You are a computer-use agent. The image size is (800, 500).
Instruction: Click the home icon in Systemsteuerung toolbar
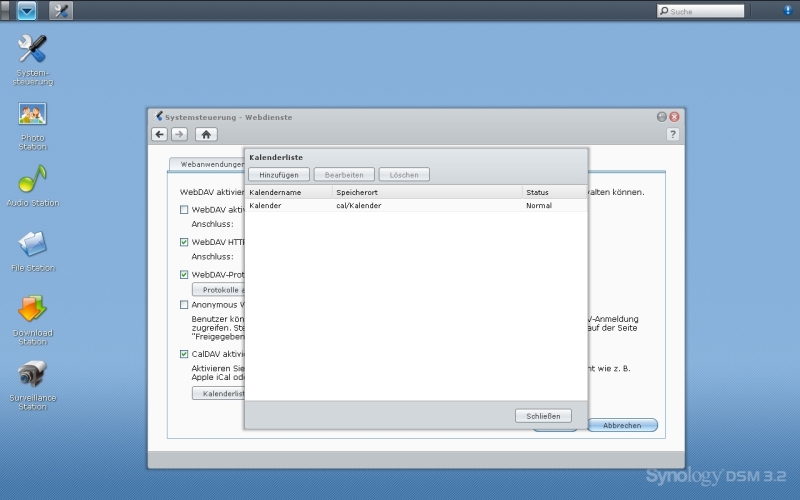(x=206, y=134)
